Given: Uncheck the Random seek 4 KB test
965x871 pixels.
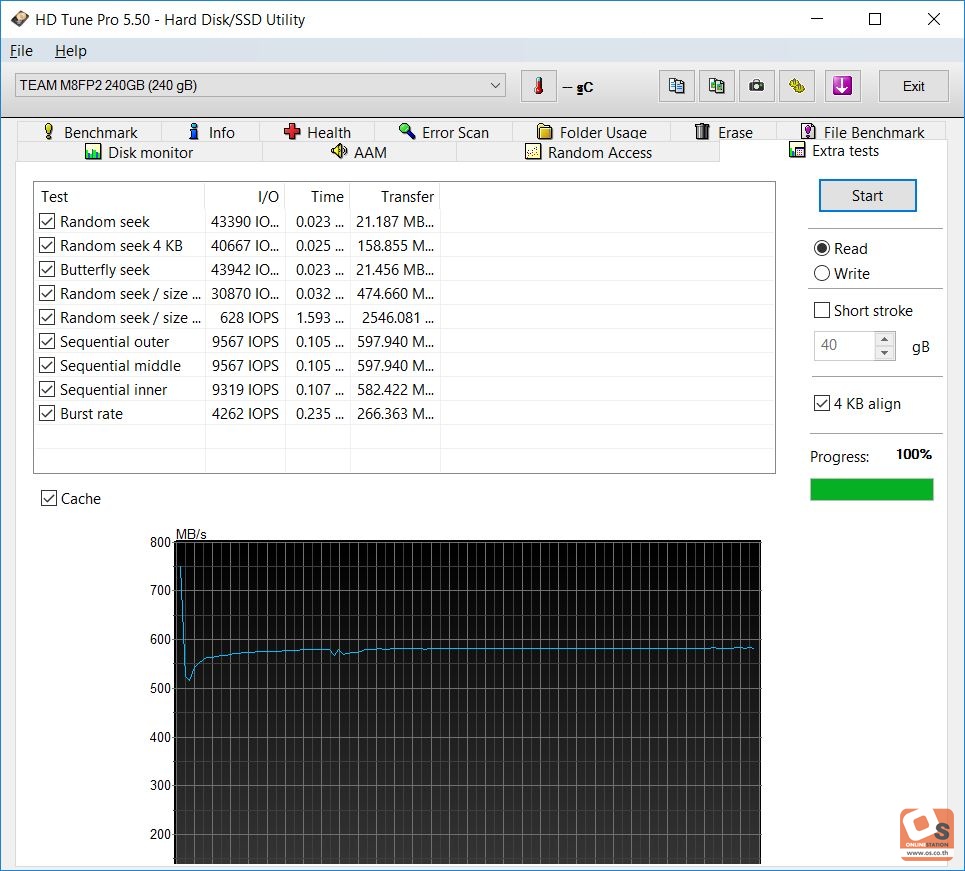Looking at the screenshot, I should pos(47,246).
